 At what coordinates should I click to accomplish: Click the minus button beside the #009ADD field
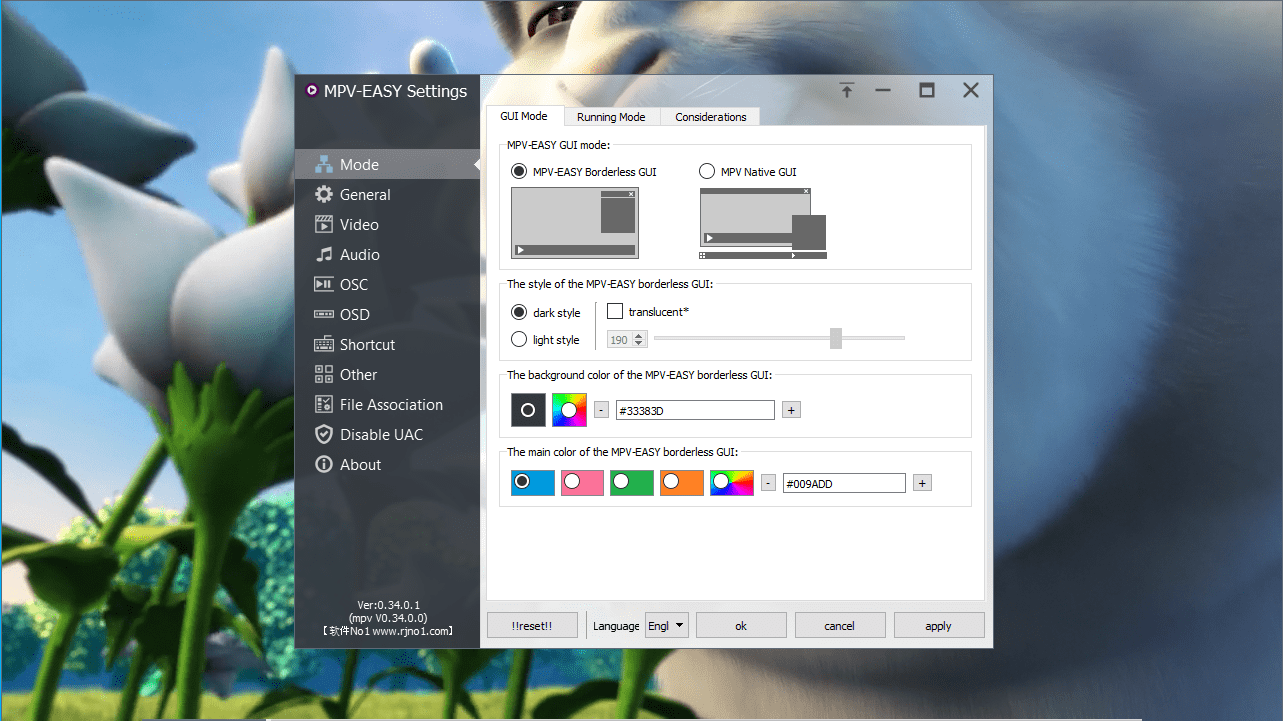(x=768, y=483)
